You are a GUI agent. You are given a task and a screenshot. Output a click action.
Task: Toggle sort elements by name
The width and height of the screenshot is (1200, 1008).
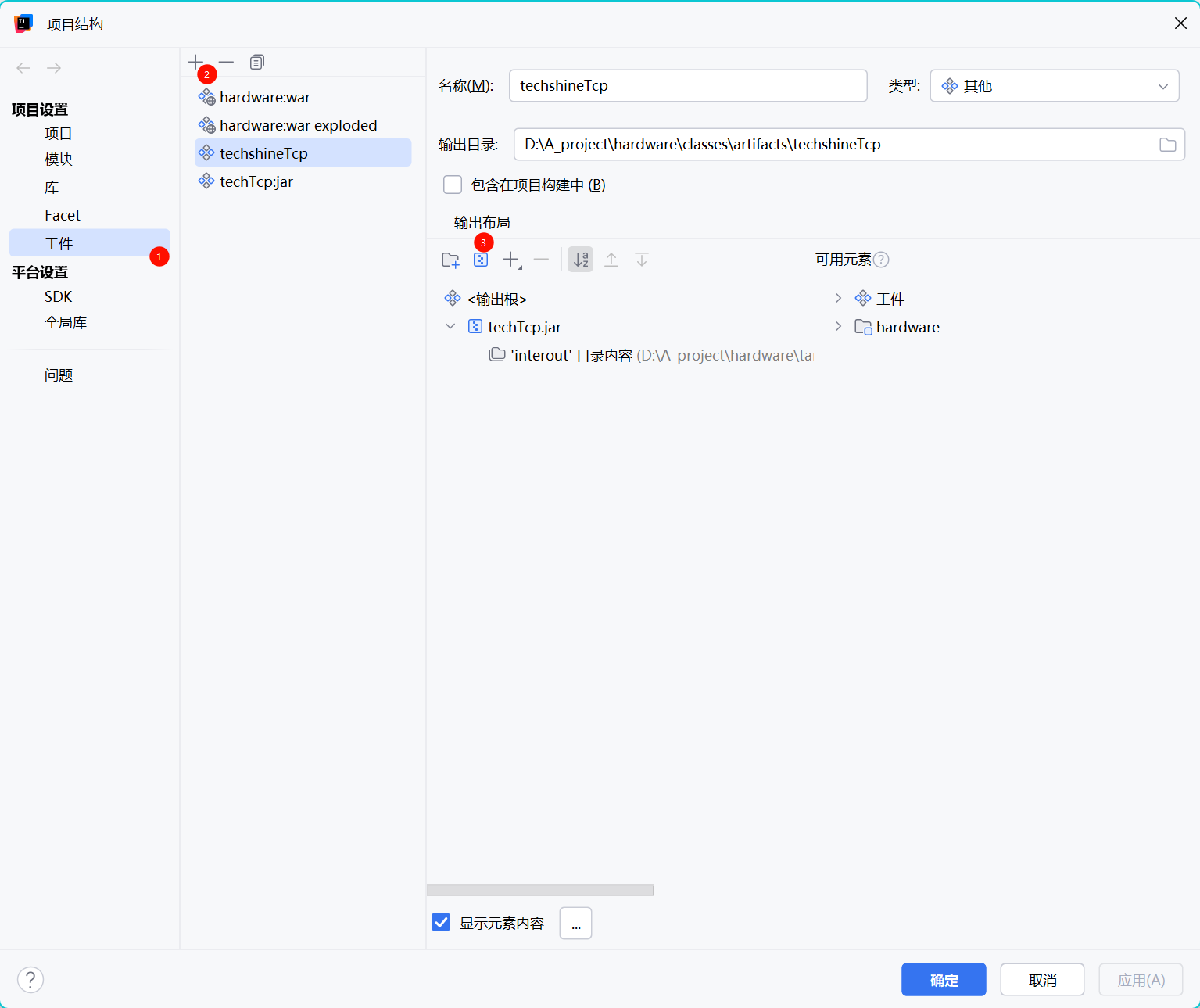click(580, 260)
